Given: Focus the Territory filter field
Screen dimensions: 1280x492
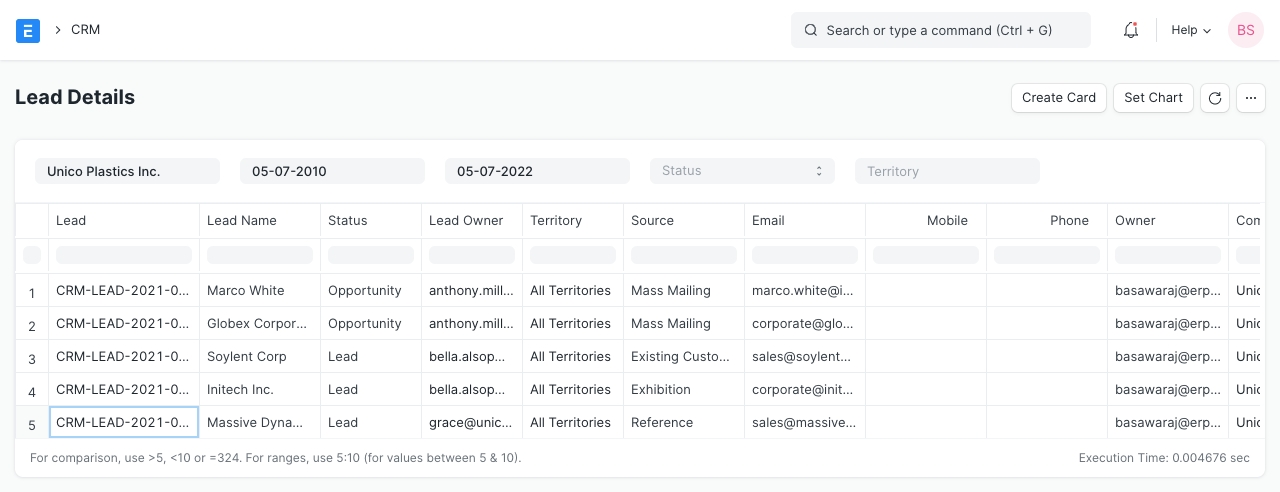Looking at the screenshot, I should [x=947, y=171].
